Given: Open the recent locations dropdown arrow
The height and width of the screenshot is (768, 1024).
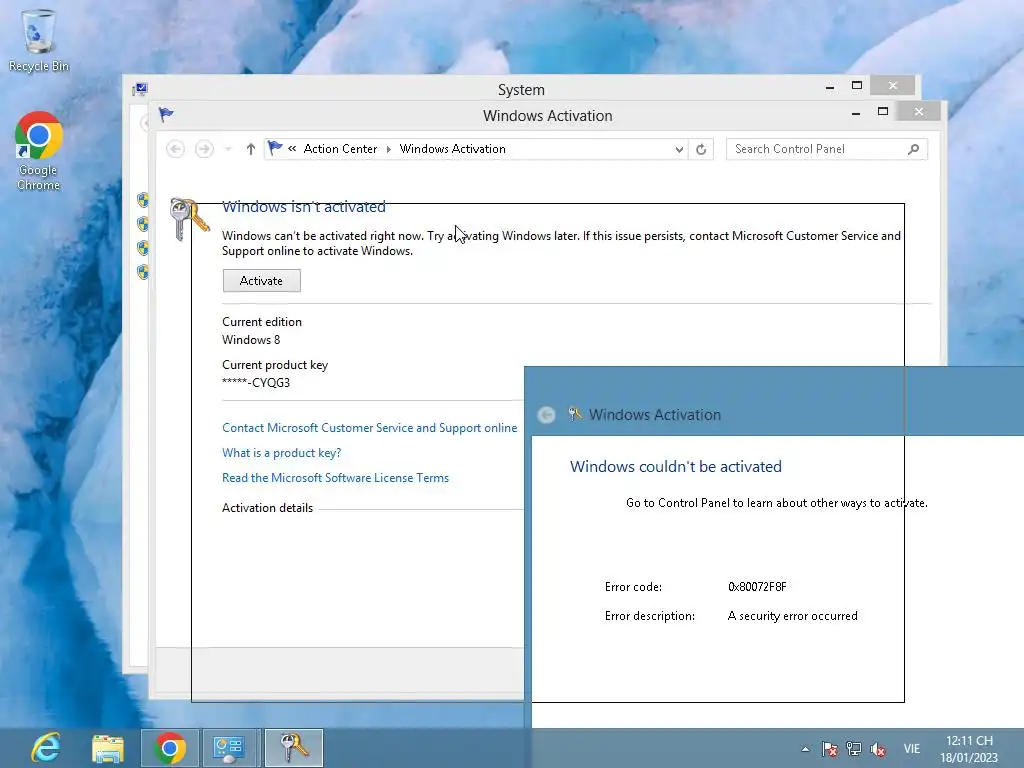Looking at the screenshot, I should pyautogui.click(x=228, y=150).
